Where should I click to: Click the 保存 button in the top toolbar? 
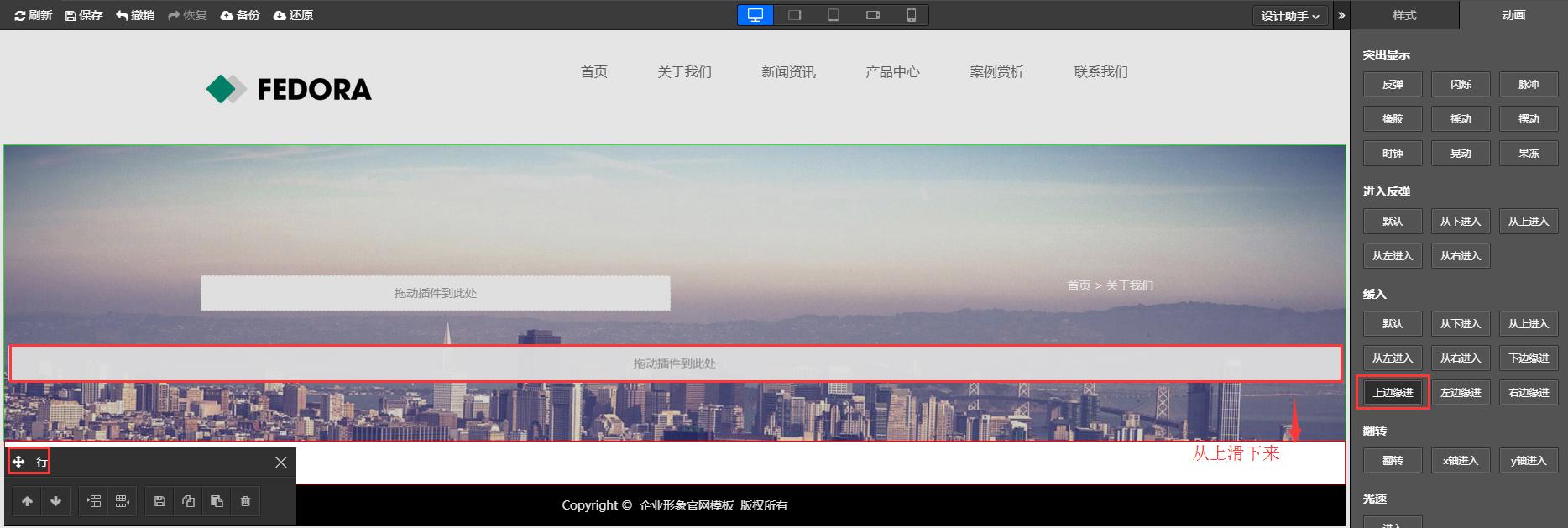click(x=84, y=15)
